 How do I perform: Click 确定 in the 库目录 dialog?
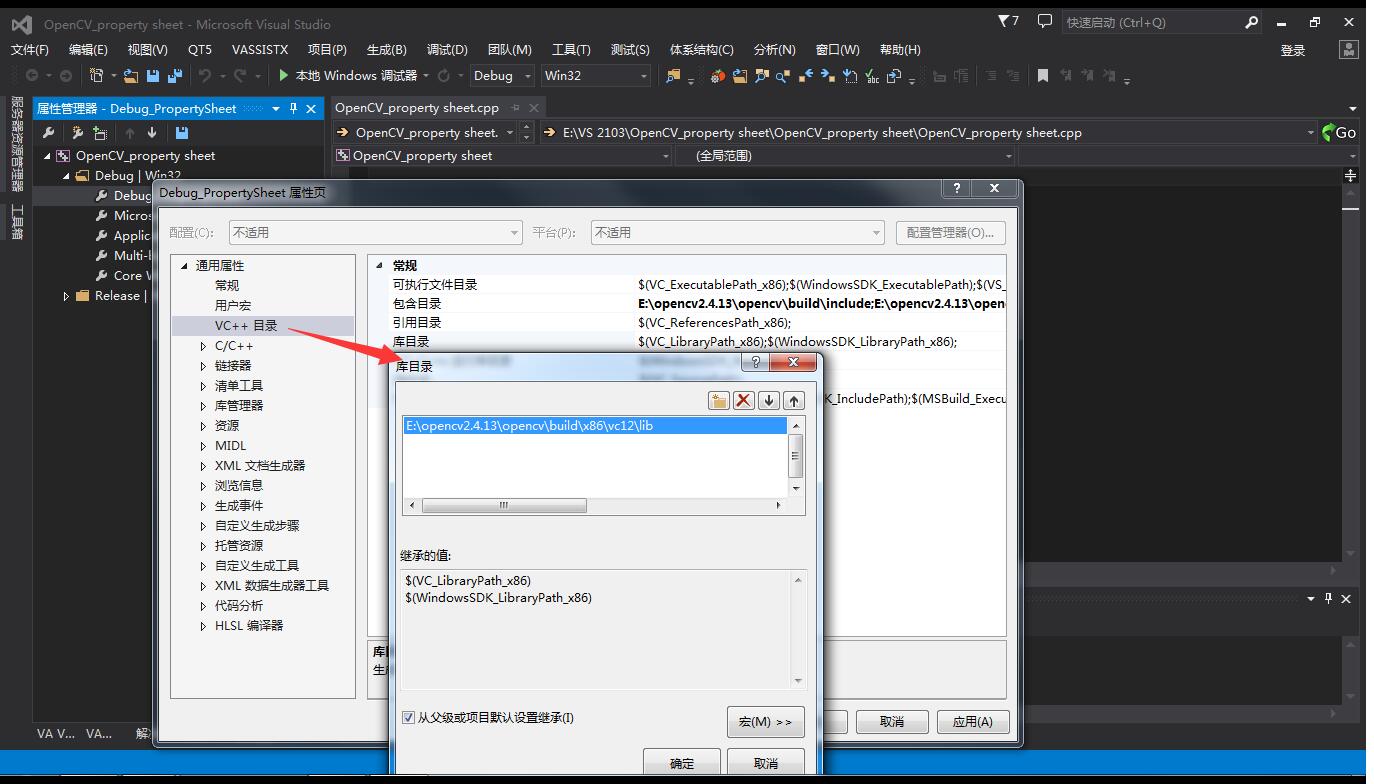click(682, 763)
